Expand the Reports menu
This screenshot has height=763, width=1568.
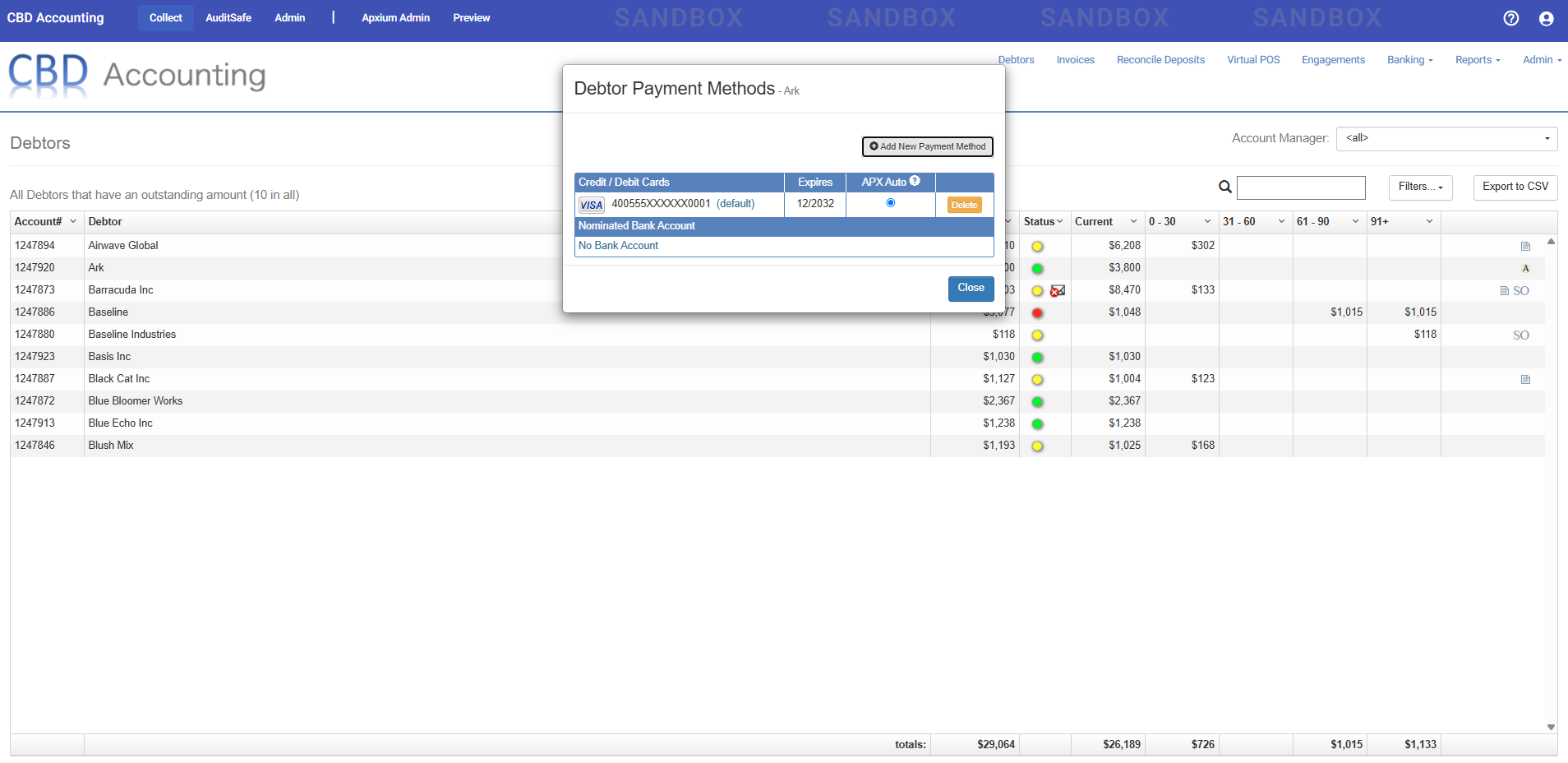1478,60
